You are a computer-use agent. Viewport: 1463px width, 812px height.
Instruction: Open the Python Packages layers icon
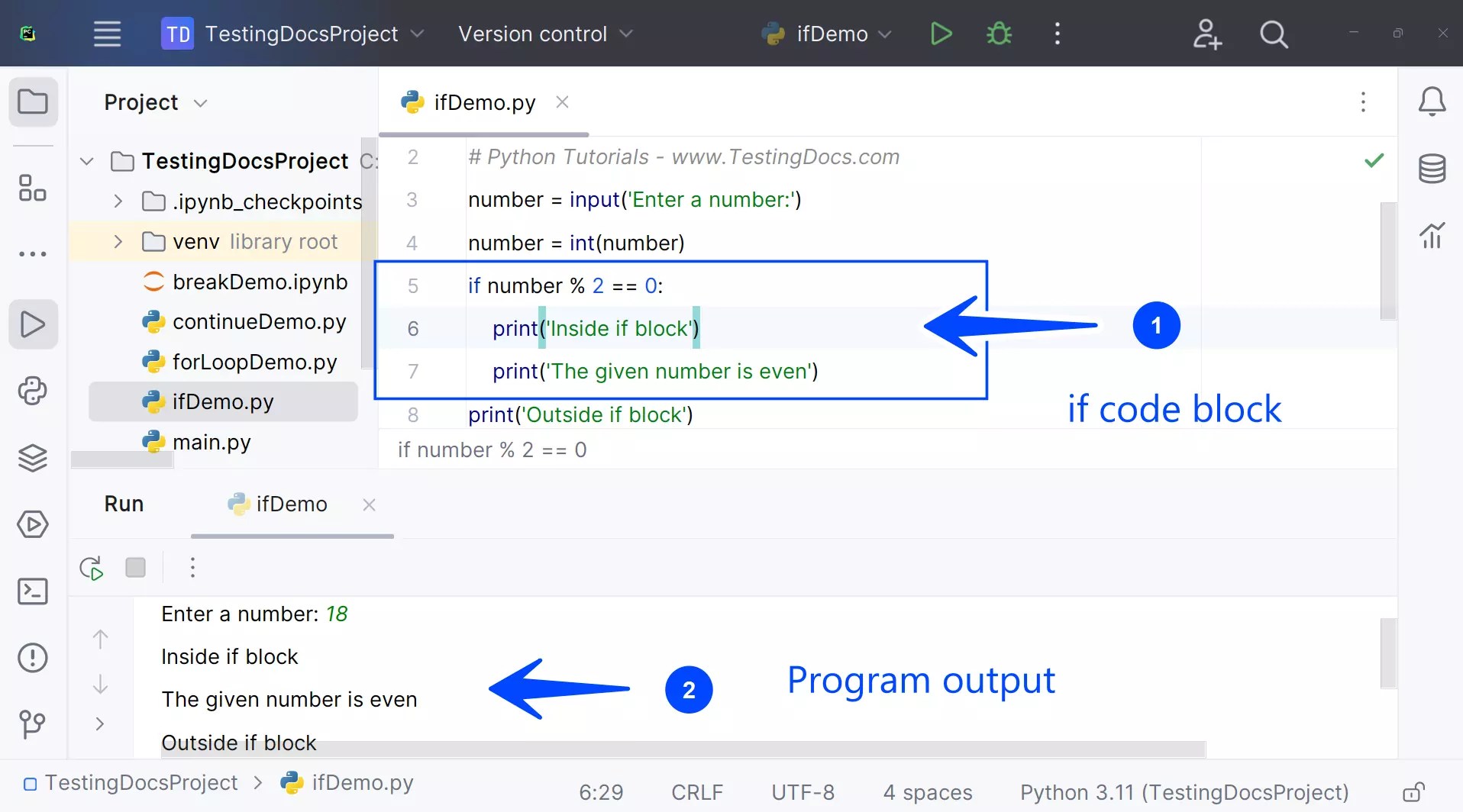pyautogui.click(x=33, y=458)
